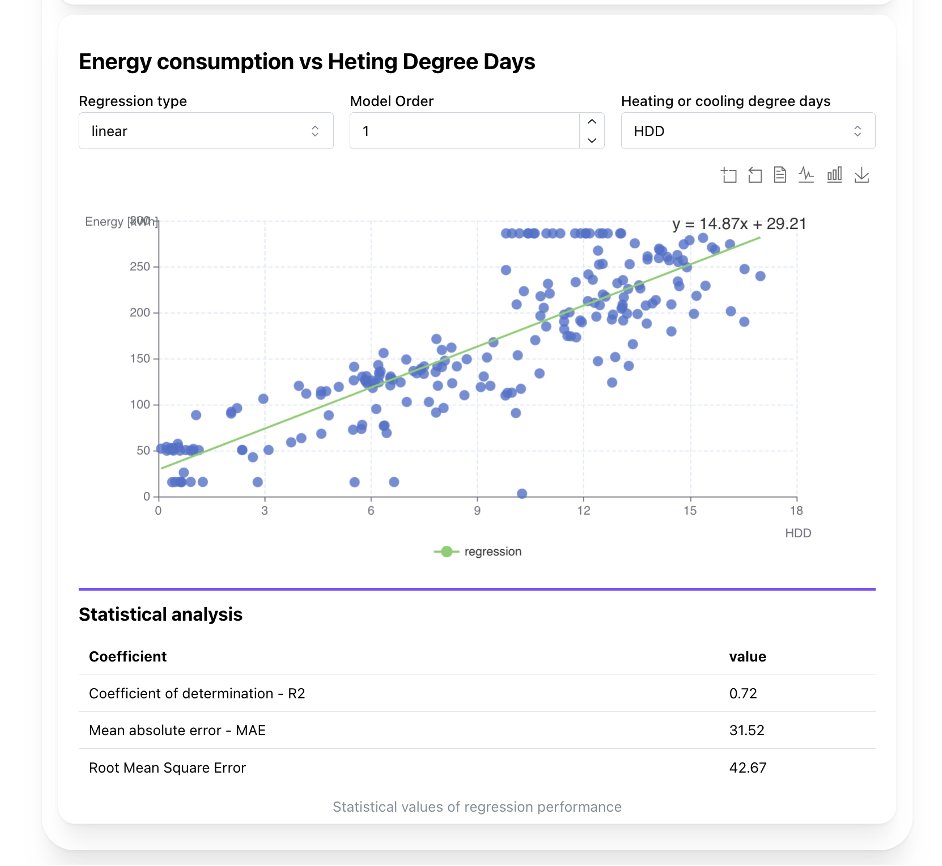Image resolution: width=942 pixels, height=866 pixels.
Task: Click the regression equation label y = 14.87x + 29.21
Action: [x=739, y=224]
